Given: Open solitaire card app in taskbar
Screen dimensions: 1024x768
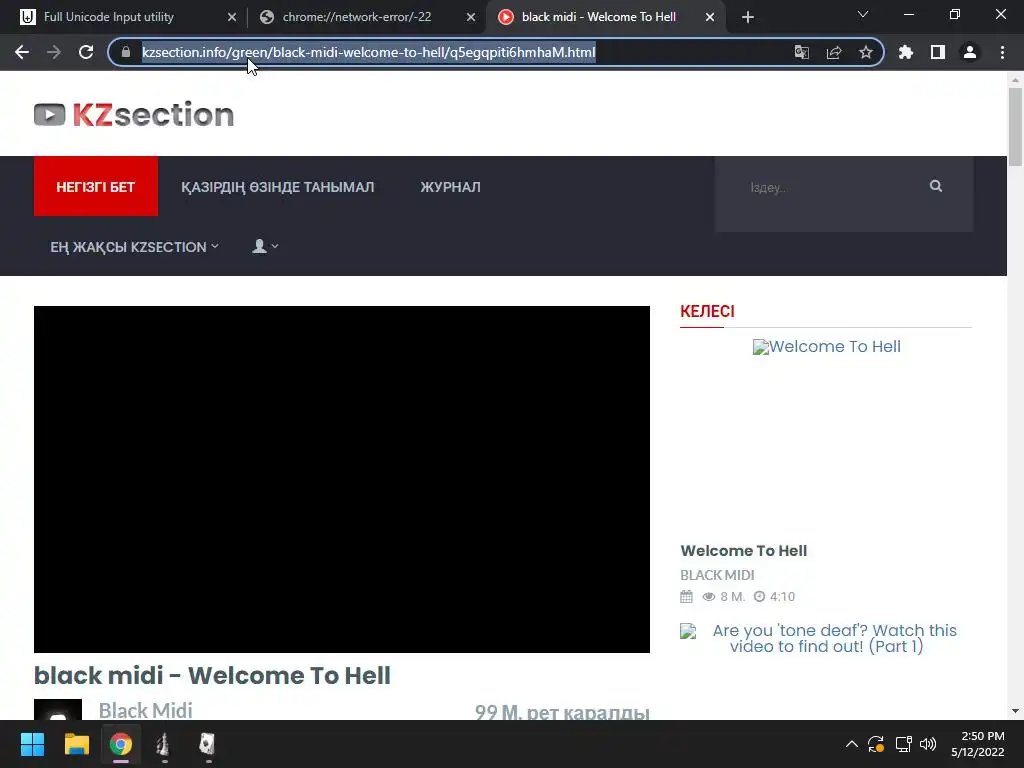Looking at the screenshot, I should click(208, 744).
